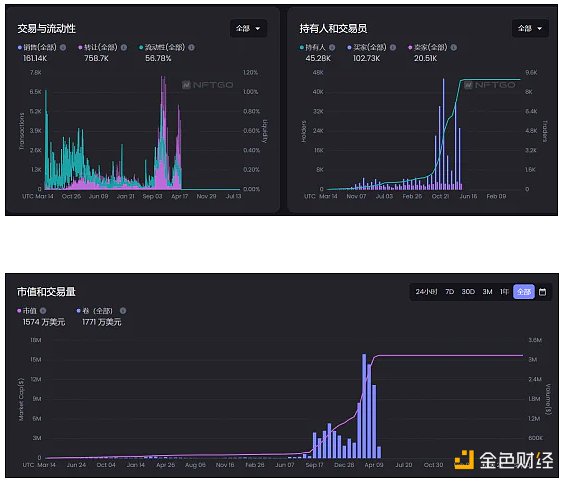Select the 24小时 time range tab
Viewport: 565px width, 481px height.
(426, 292)
